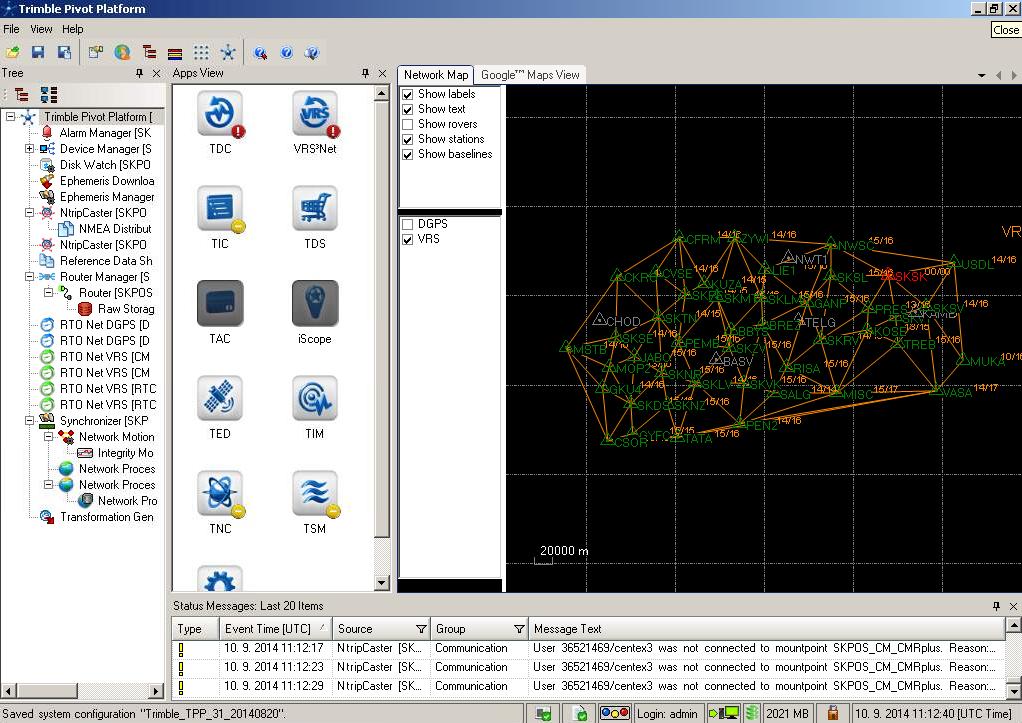Screen dimensions: 1022x723
Task: Collapse the first NtripCaster tree node
Action: [29, 213]
